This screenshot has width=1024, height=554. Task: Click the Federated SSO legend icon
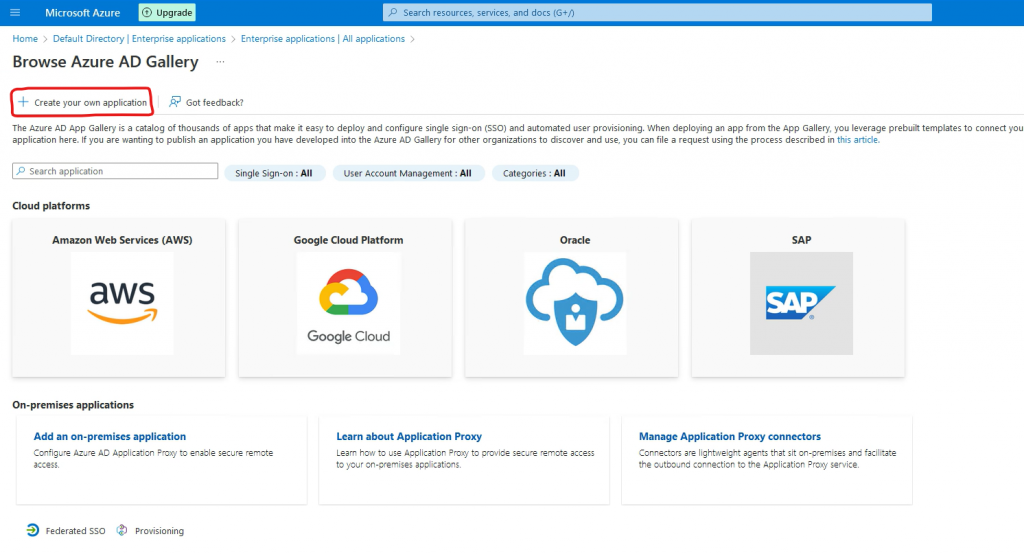pyautogui.click(x=33, y=530)
